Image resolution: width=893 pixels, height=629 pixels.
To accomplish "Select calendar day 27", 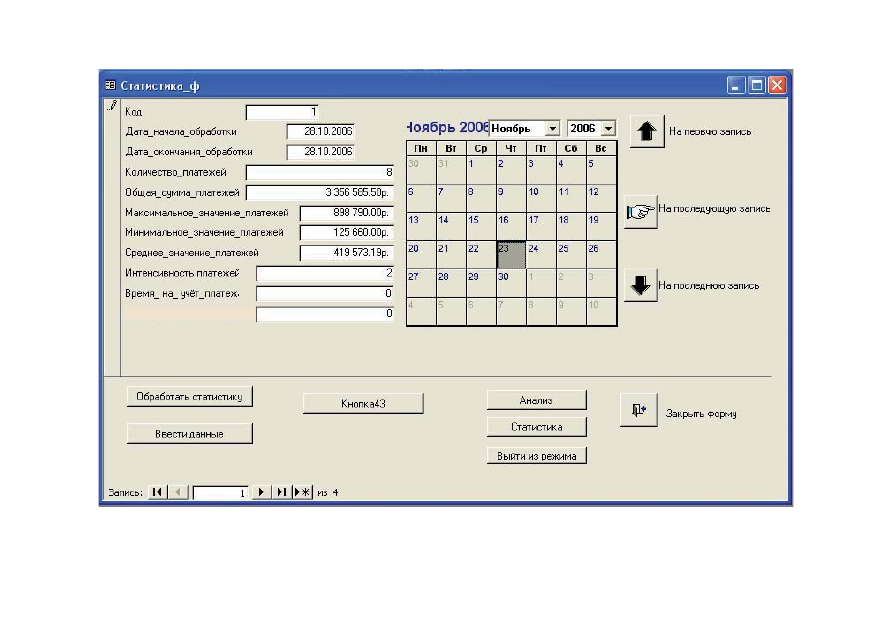I will (x=421, y=283).
